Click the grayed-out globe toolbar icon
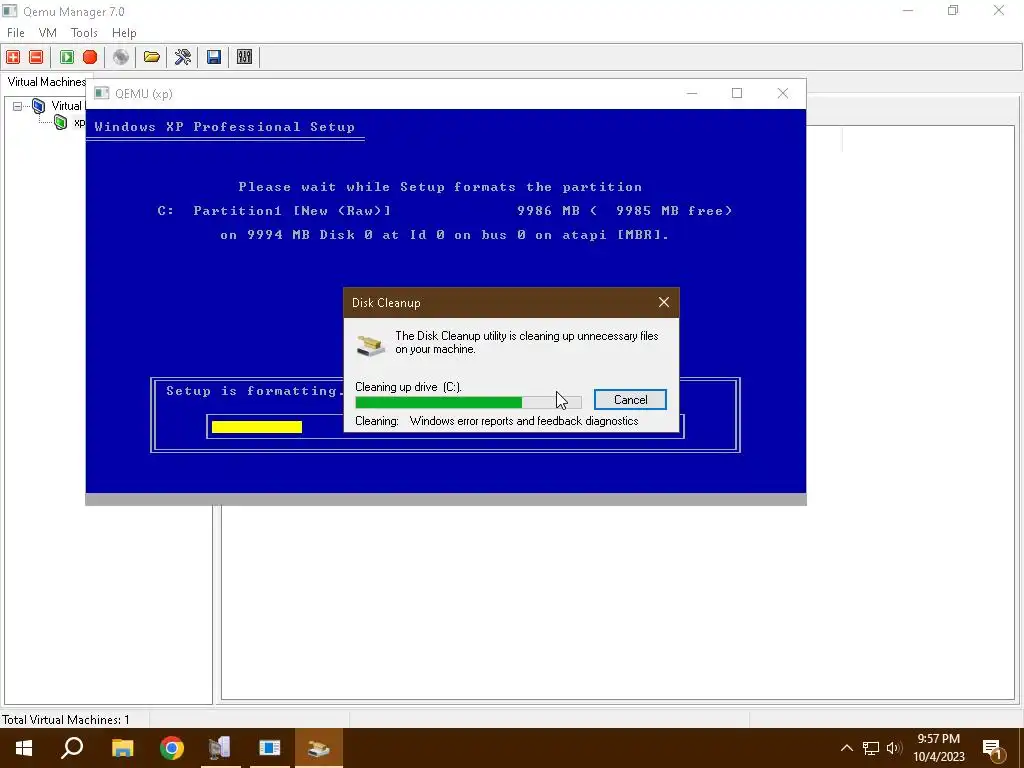 [121, 57]
